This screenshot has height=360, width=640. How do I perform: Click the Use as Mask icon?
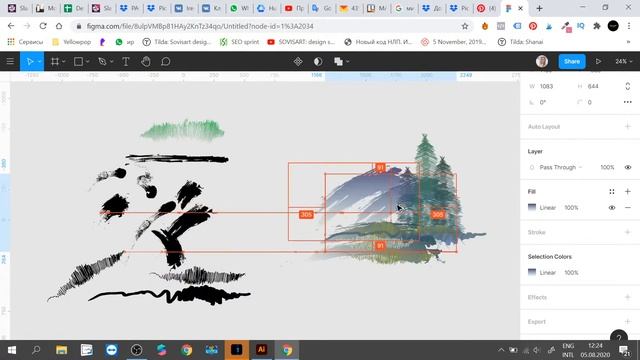click(318, 62)
